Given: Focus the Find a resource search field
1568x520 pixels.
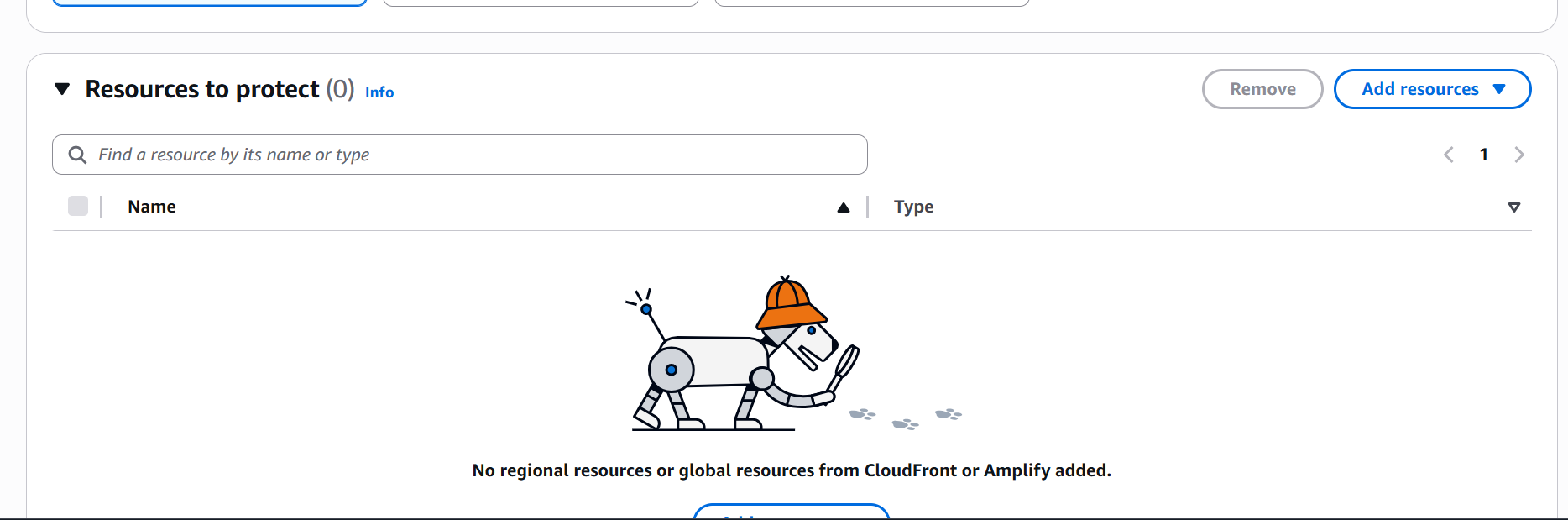Looking at the screenshot, I should tap(460, 155).
